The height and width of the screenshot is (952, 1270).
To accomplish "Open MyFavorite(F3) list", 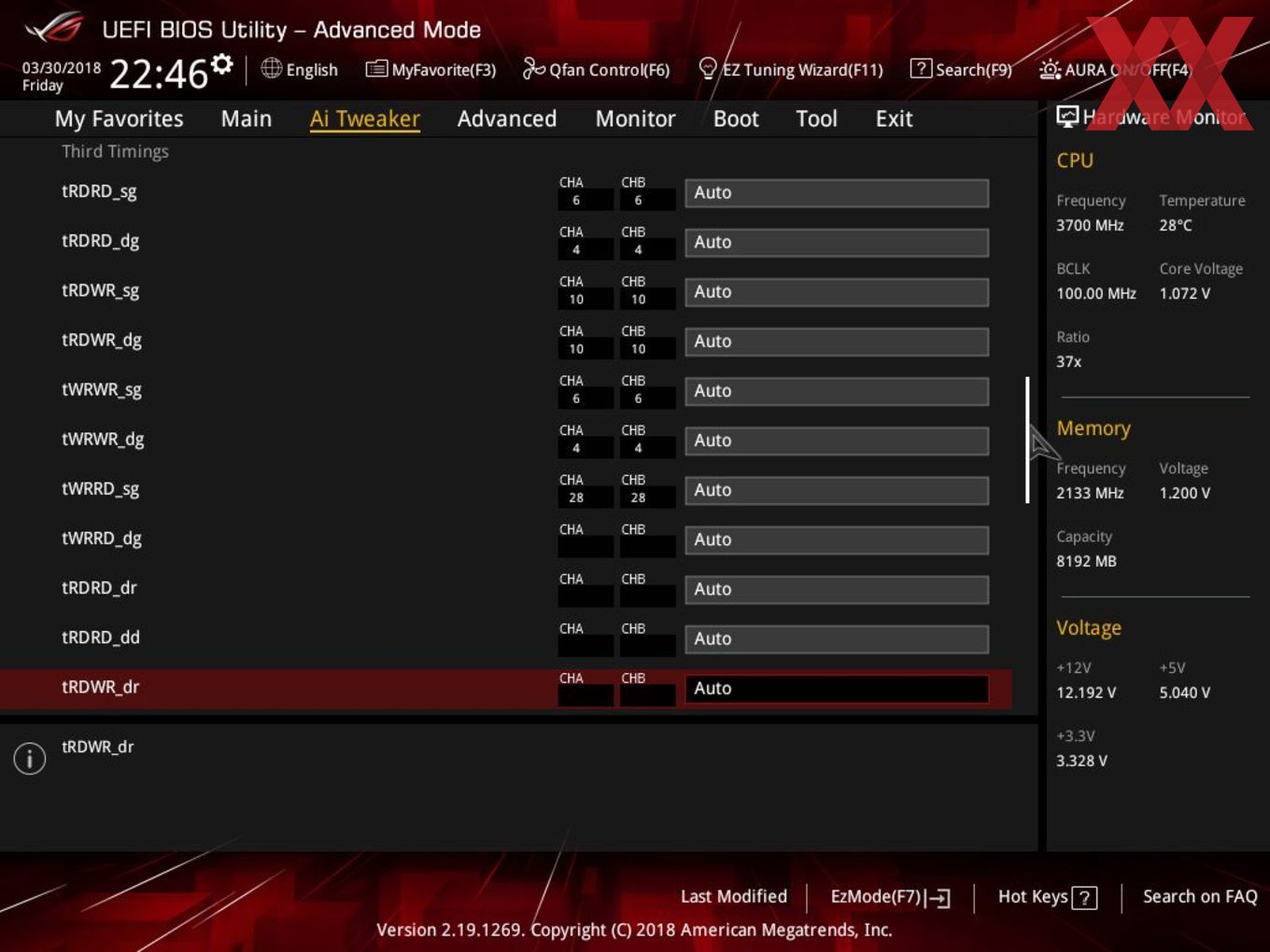I will pos(430,69).
